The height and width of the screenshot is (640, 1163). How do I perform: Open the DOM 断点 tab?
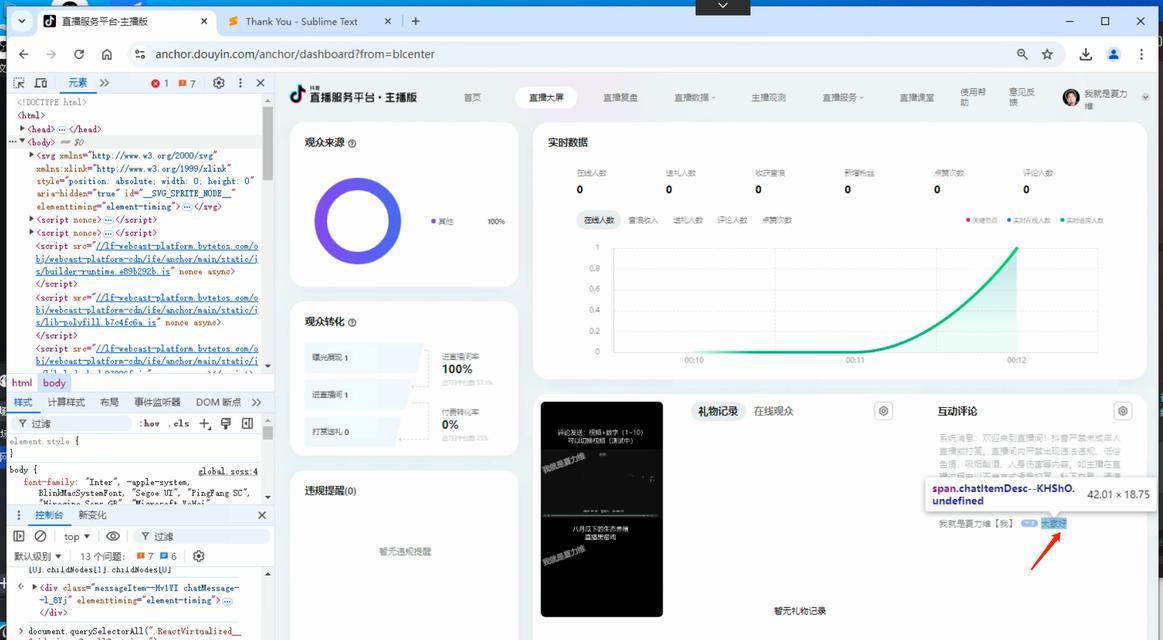click(x=218, y=402)
